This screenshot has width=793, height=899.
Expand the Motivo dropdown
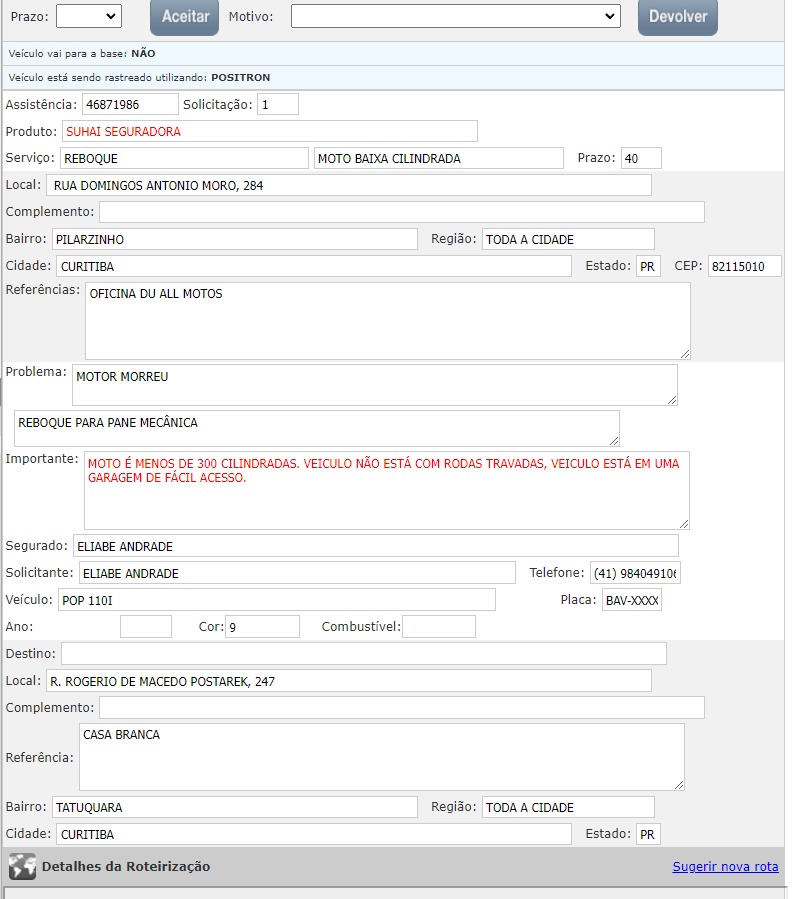[455, 16]
